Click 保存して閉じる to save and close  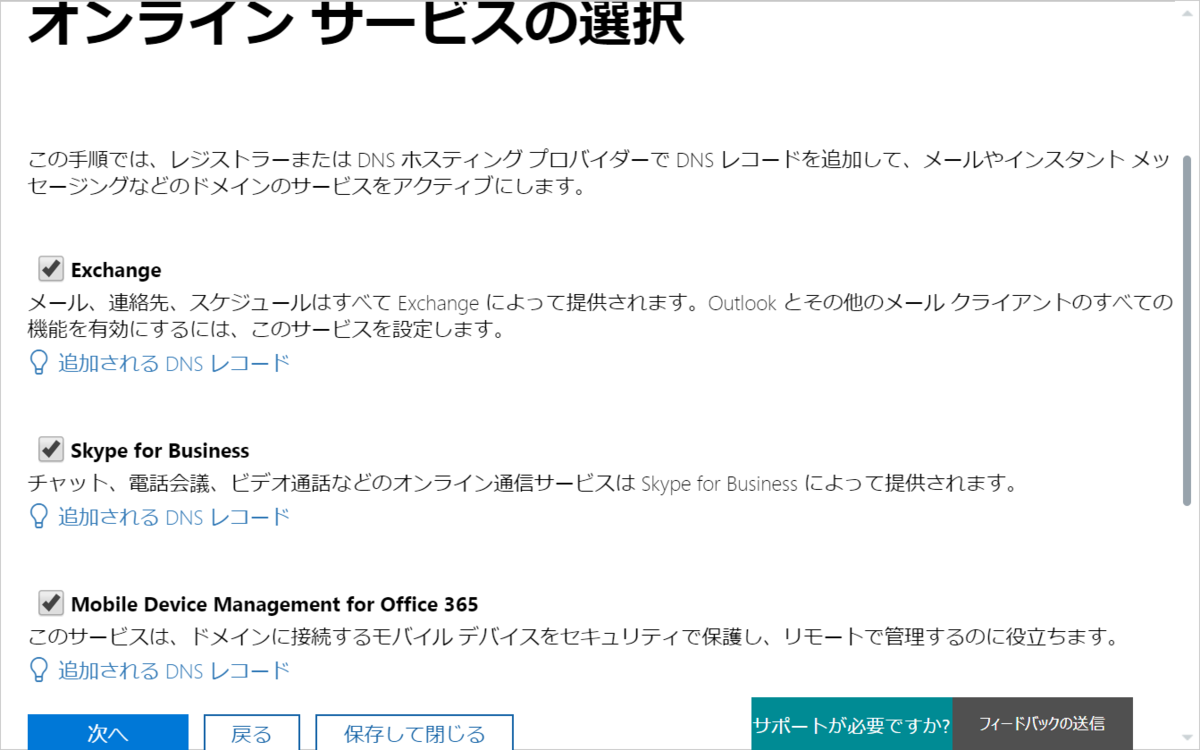click(x=414, y=733)
